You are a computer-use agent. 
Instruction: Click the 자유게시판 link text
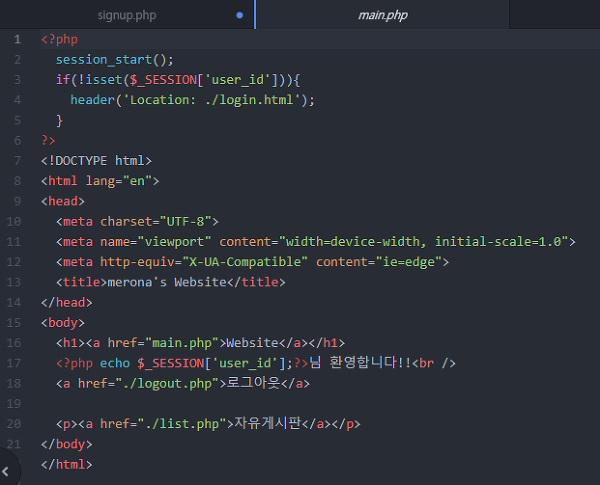coord(268,423)
